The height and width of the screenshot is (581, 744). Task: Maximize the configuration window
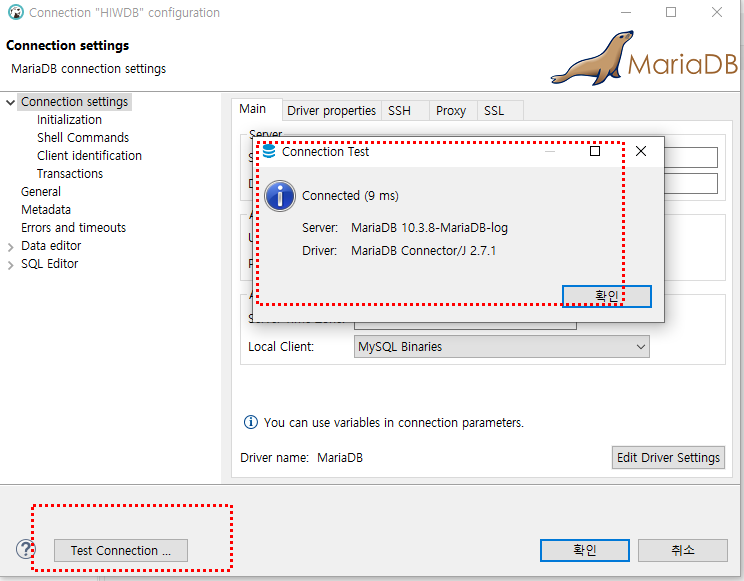[x=671, y=12]
